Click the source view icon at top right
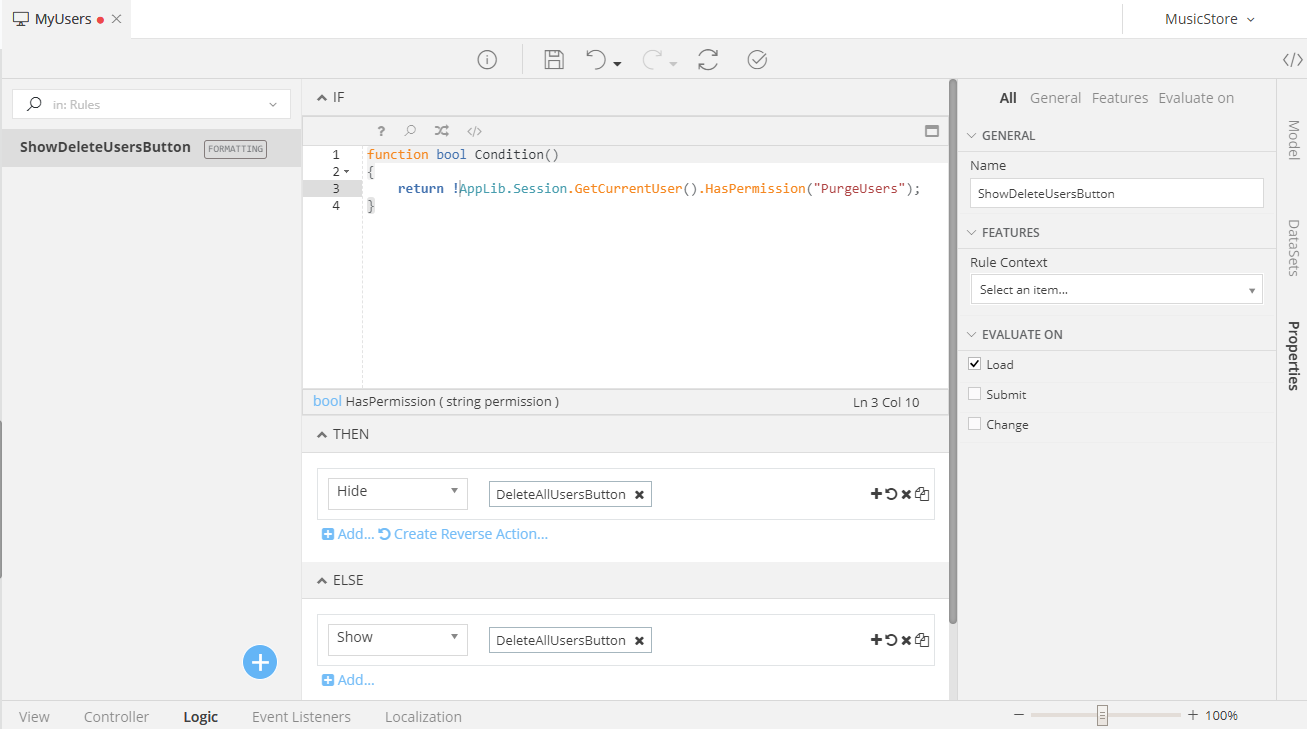 point(1292,60)
